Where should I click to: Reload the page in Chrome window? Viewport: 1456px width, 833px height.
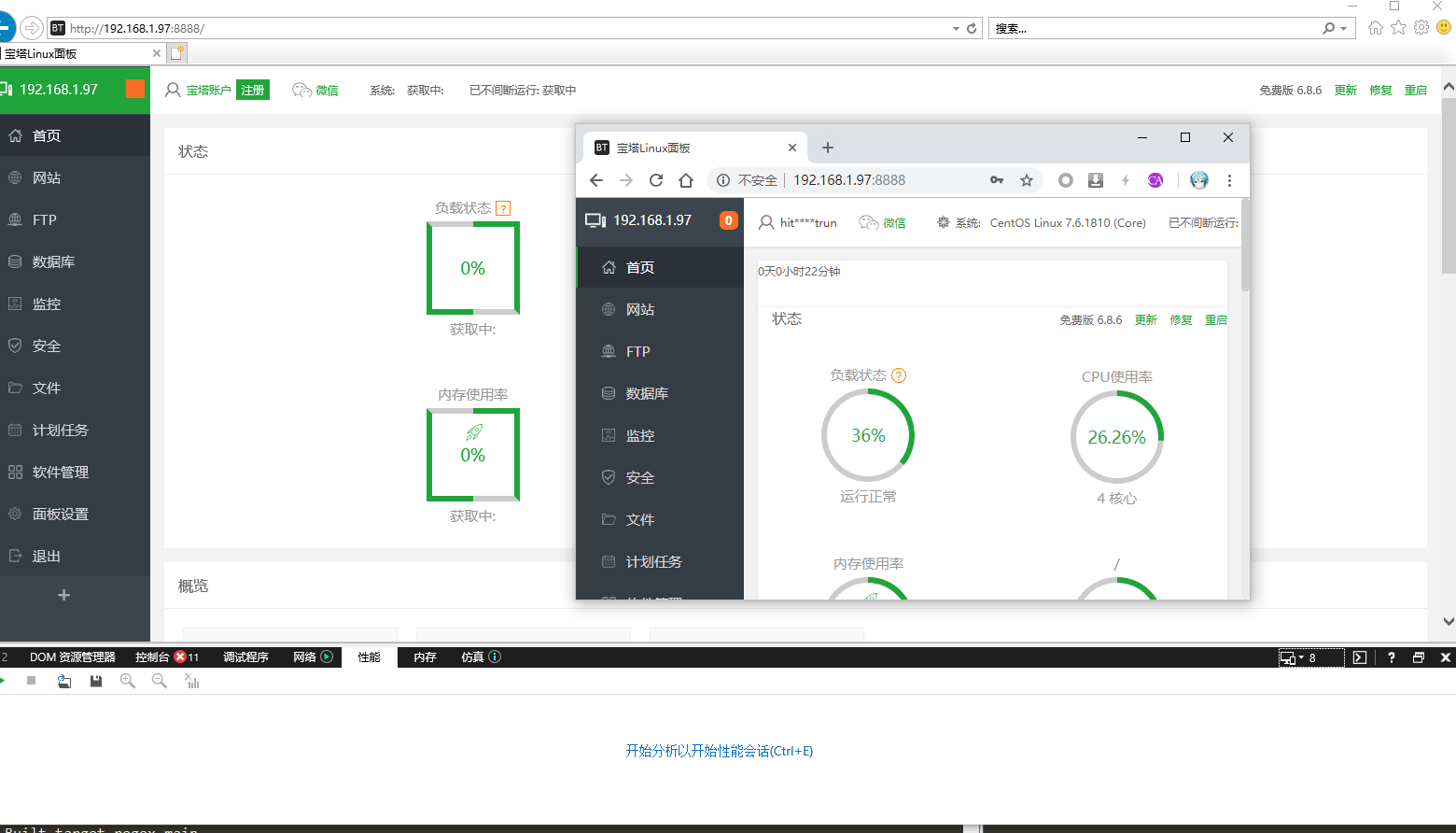point(656,180)
